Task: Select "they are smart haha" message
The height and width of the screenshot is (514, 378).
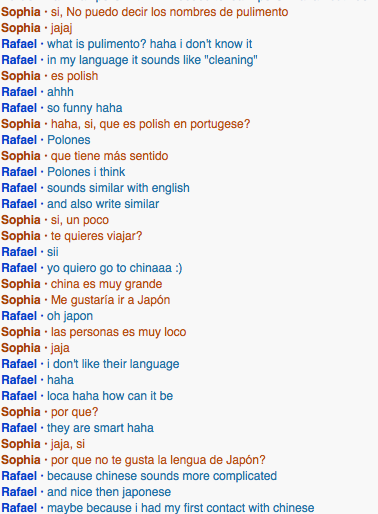Action: 100,428
